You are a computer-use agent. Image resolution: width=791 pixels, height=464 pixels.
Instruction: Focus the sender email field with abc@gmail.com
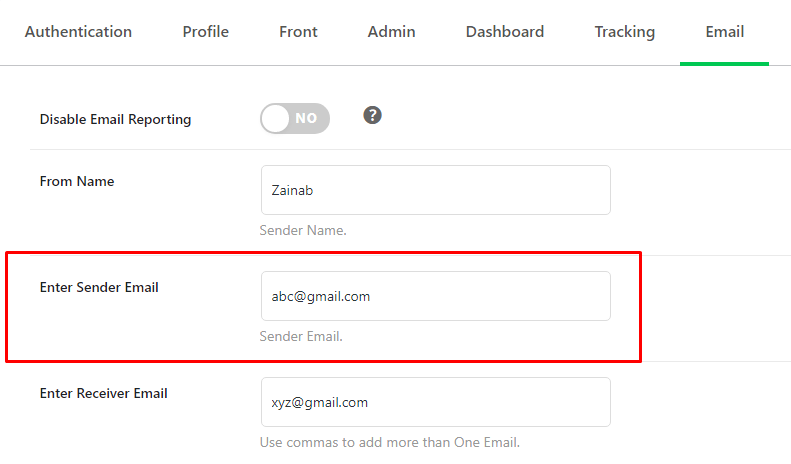(x=436, y=296)
